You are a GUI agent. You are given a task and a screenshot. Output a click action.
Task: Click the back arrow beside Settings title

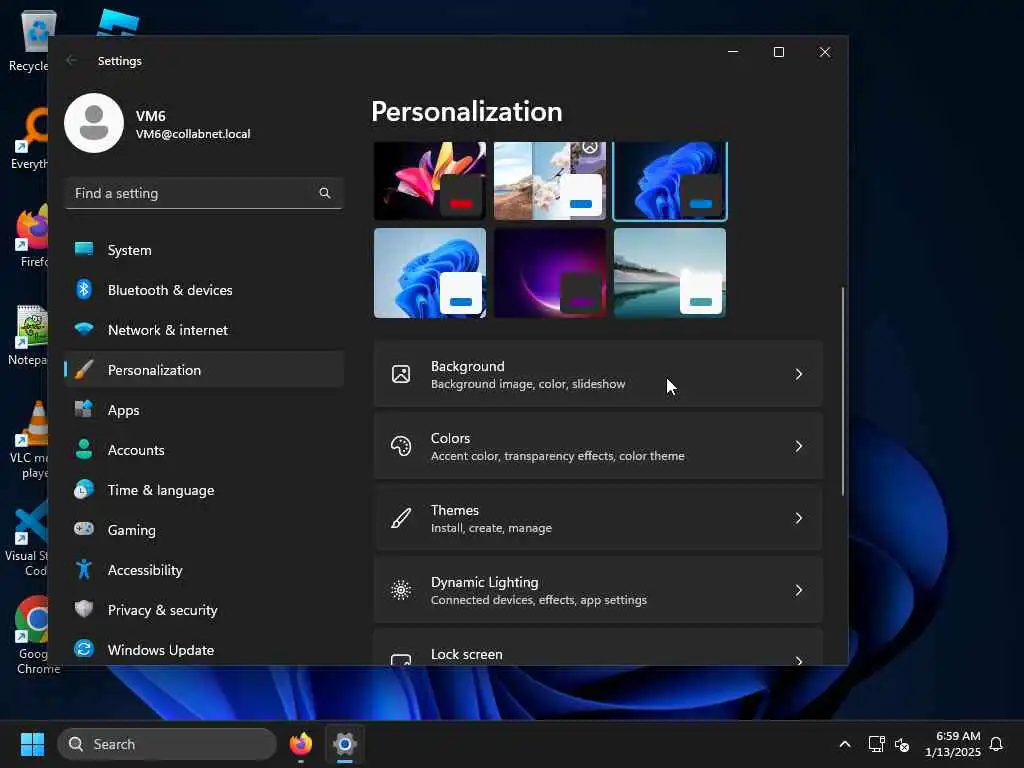[x=71, y=60]
